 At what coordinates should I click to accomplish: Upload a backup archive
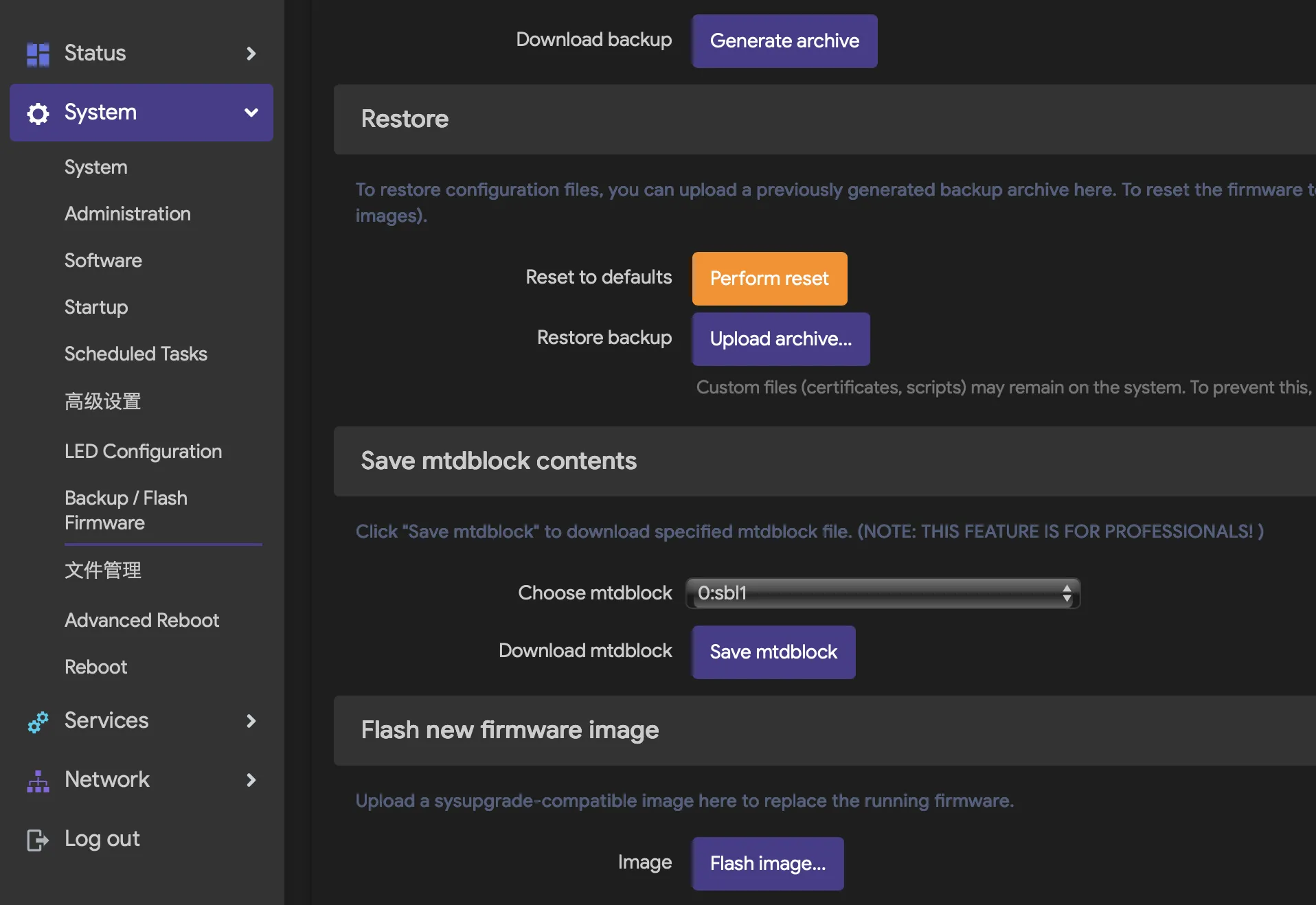click(x=781, y=339)
